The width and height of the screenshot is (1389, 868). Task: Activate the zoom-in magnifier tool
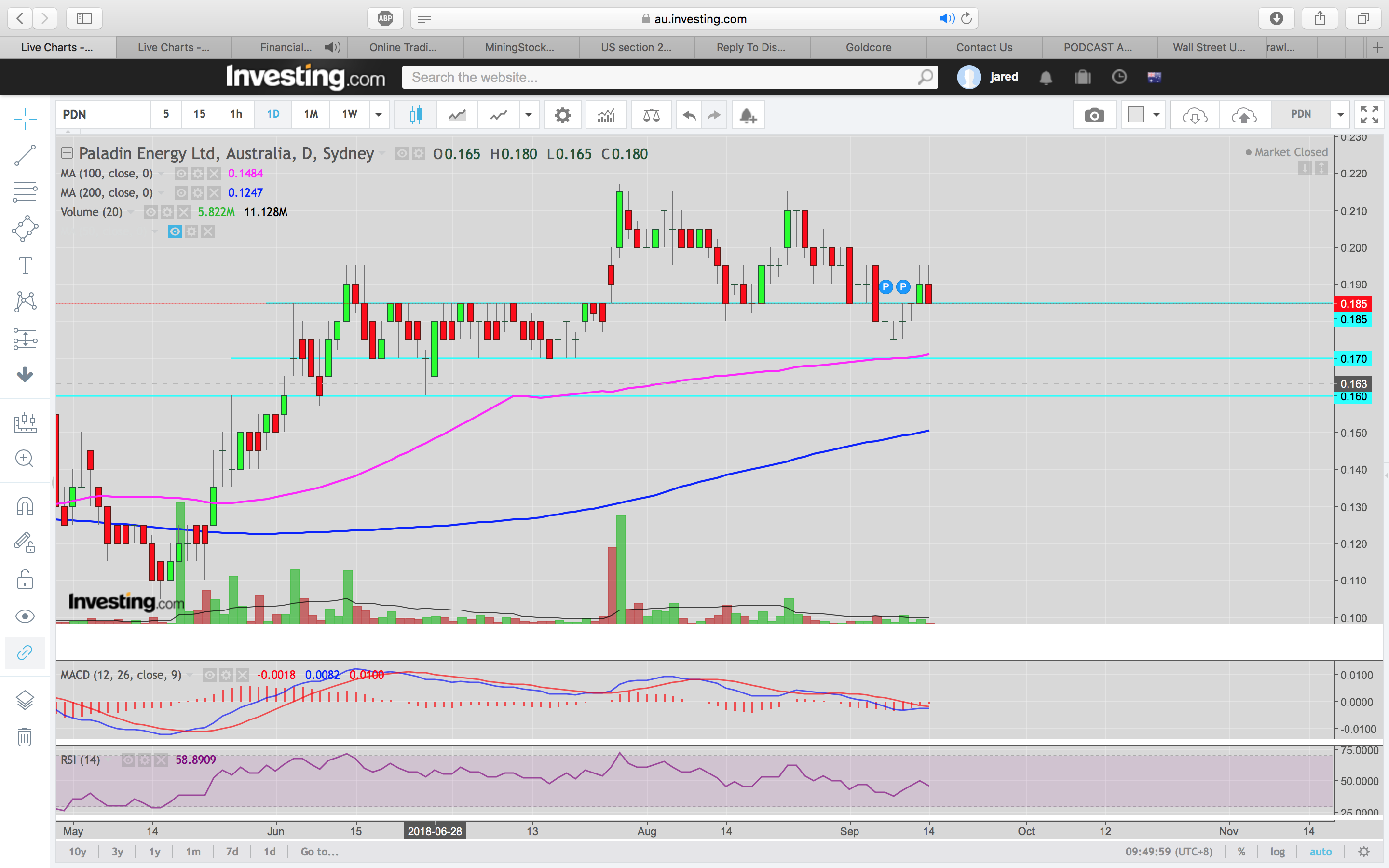(x=25, y=458)
